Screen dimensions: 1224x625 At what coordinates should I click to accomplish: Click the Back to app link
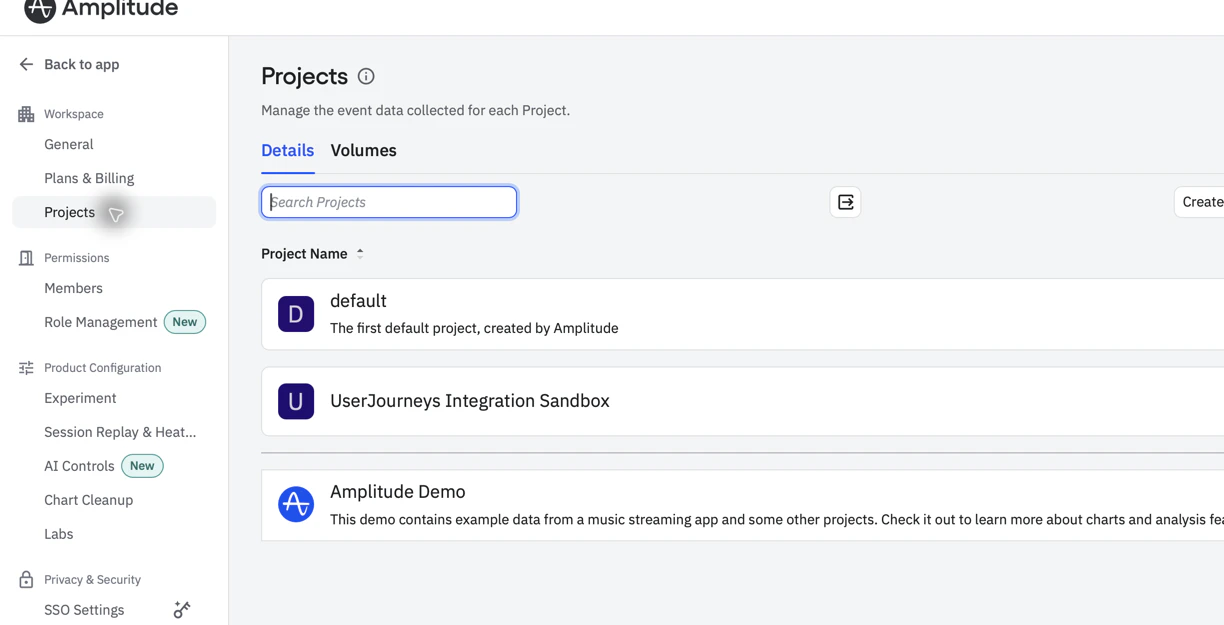point(81,64)
